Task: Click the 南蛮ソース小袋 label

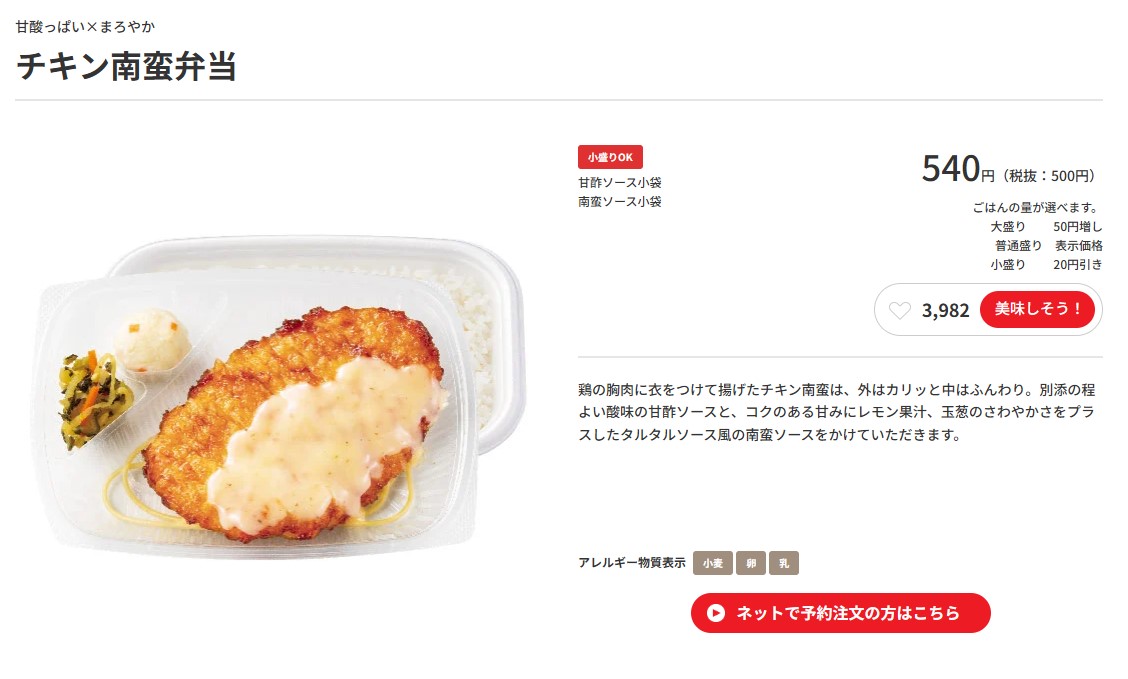Action: [619, 201]
